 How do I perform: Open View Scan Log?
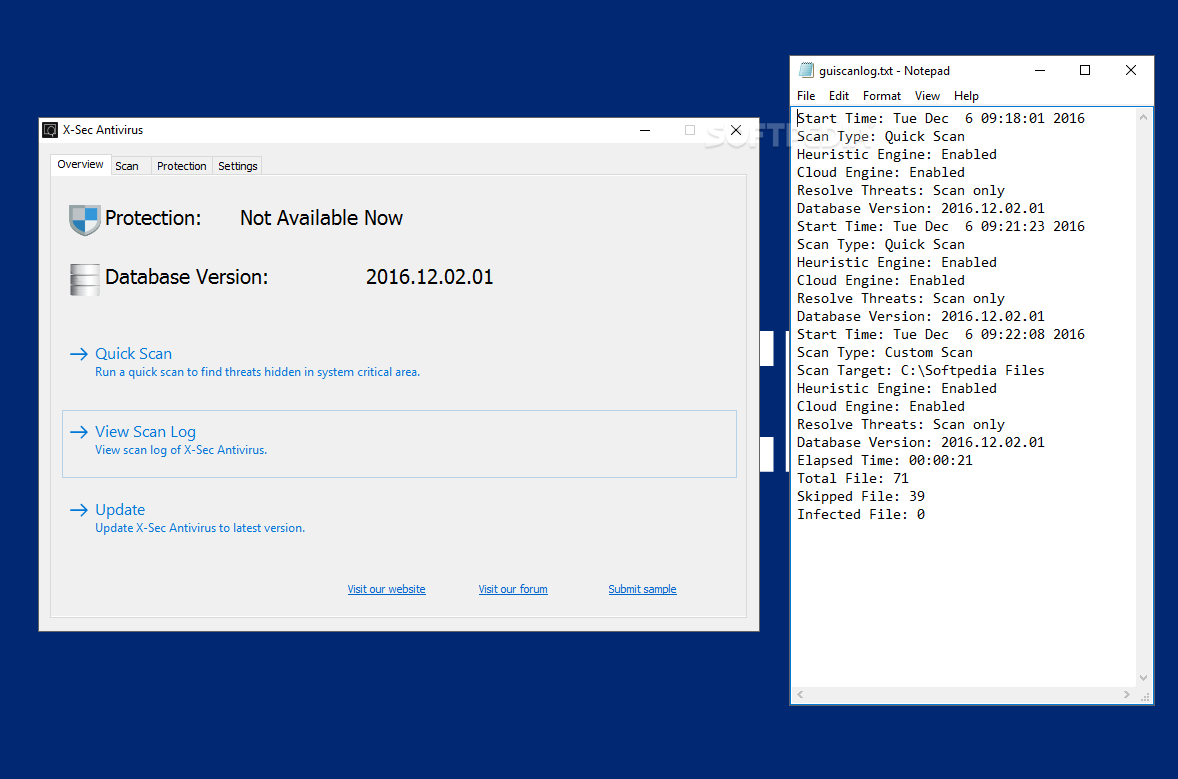pos(400,443)
